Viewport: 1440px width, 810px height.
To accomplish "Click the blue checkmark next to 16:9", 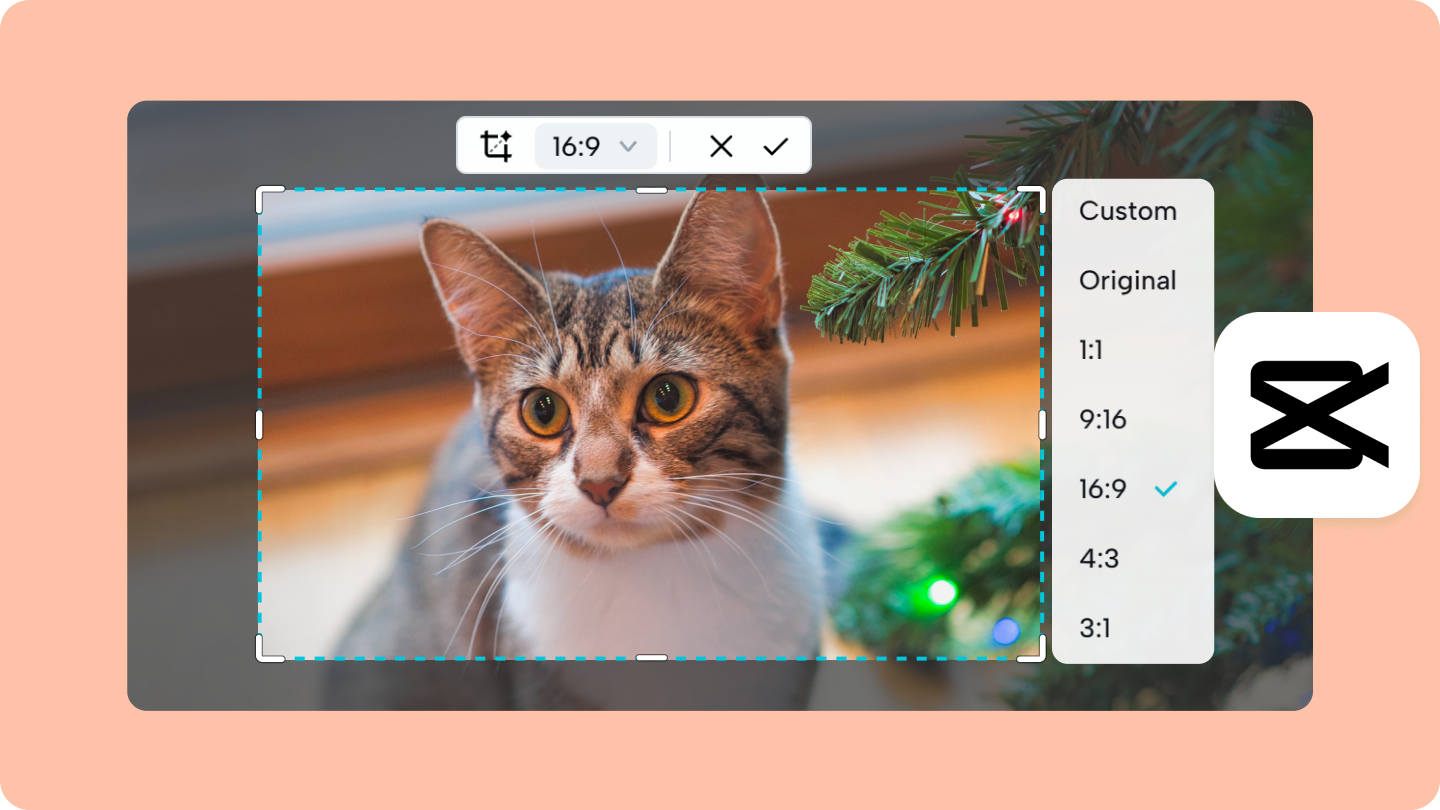I will pos(1166,489).
